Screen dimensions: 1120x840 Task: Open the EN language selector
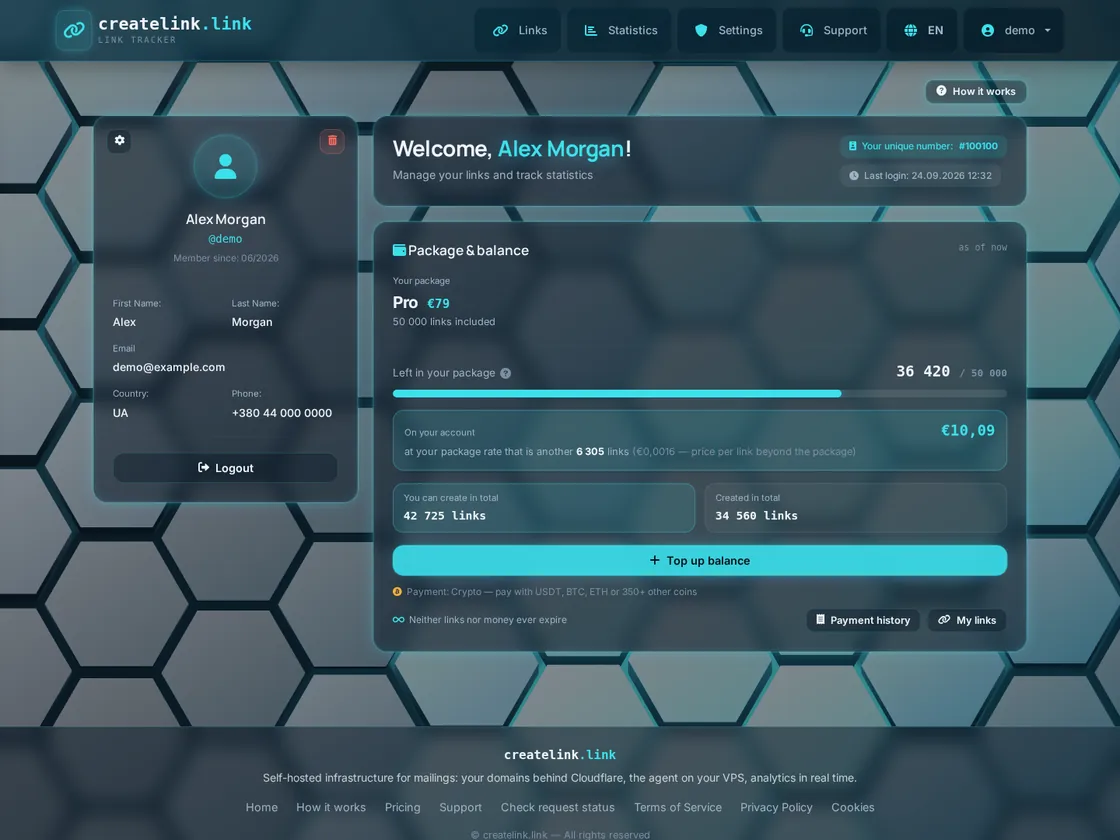pyautogui.click(x=923, y=30)
